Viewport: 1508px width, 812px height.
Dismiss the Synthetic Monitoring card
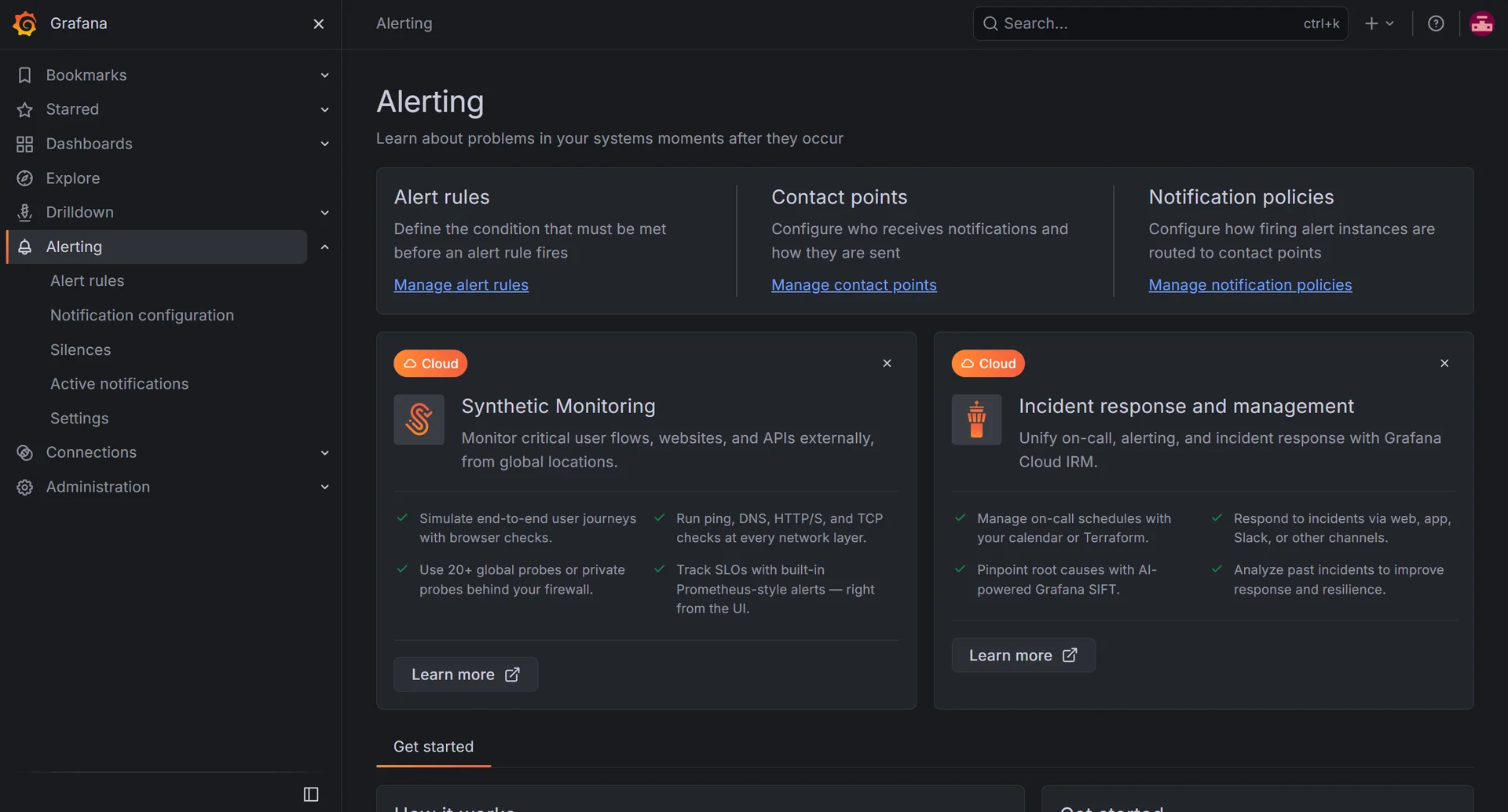pyautogui.click(x=887, y=363)
